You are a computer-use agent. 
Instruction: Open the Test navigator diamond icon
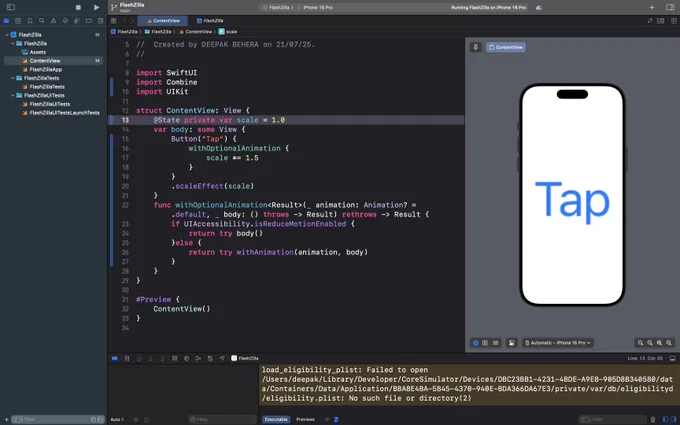click(65, 21)
